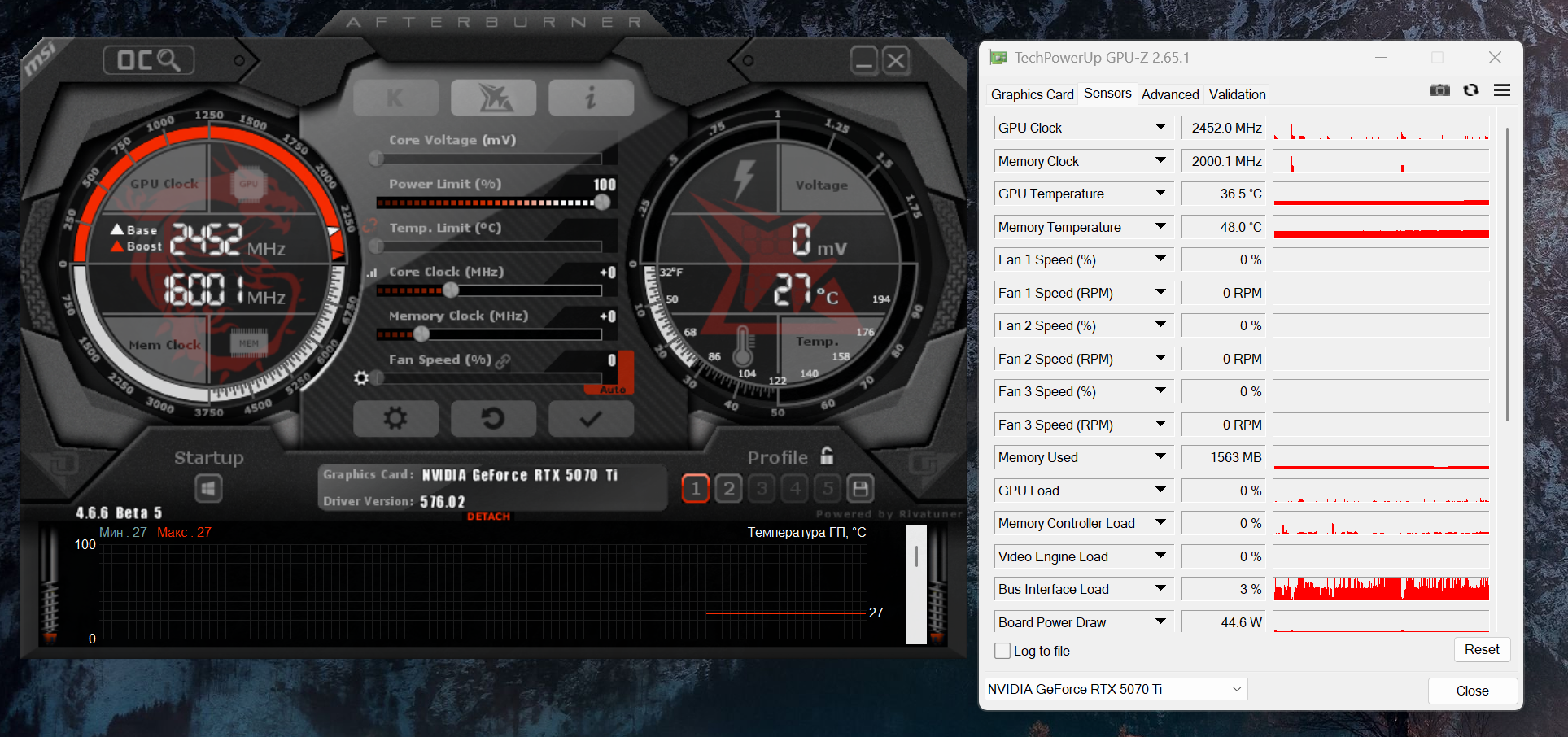Click the Memory Controller Load graph
The width and height of the screenshot is (1568, 737).
click(x=1381, y=523)
